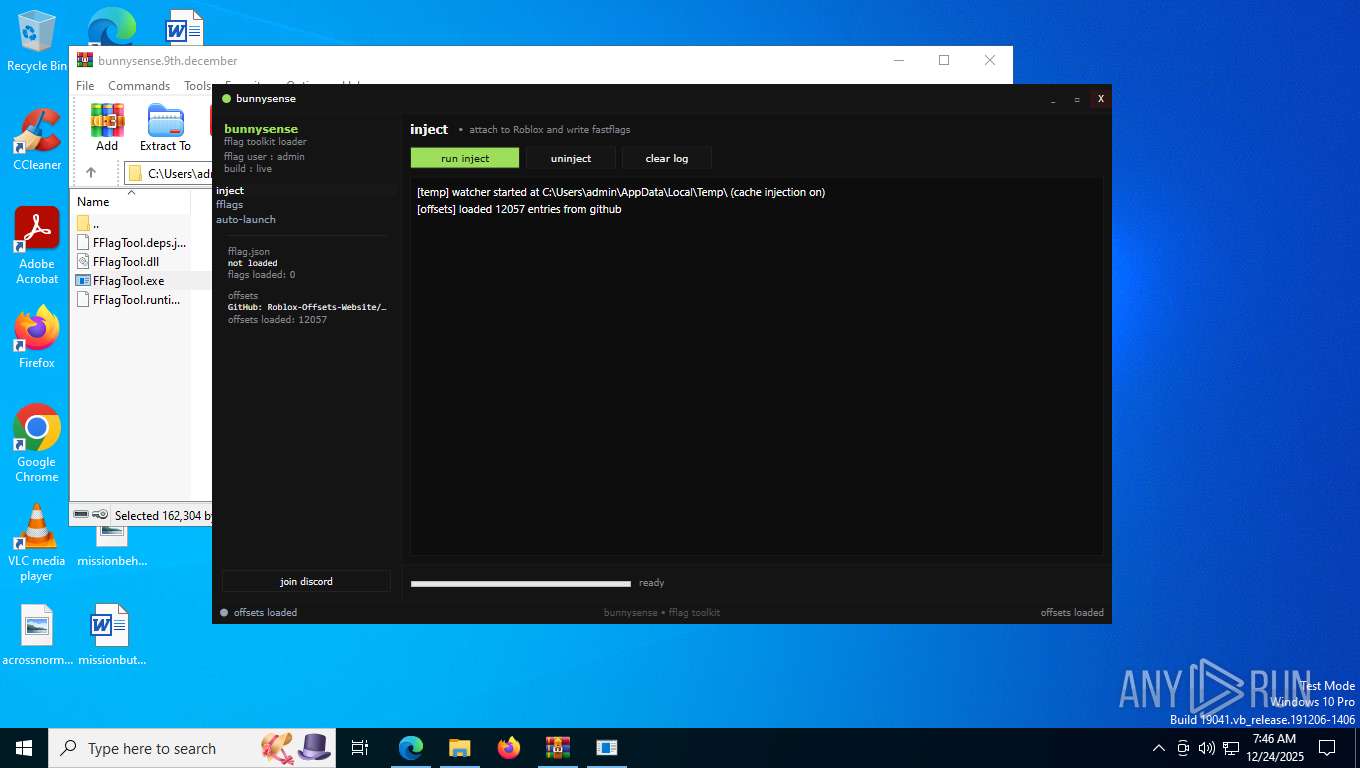
Task: Go up one folder in WinRAR
Action: [x=91, y=173]
